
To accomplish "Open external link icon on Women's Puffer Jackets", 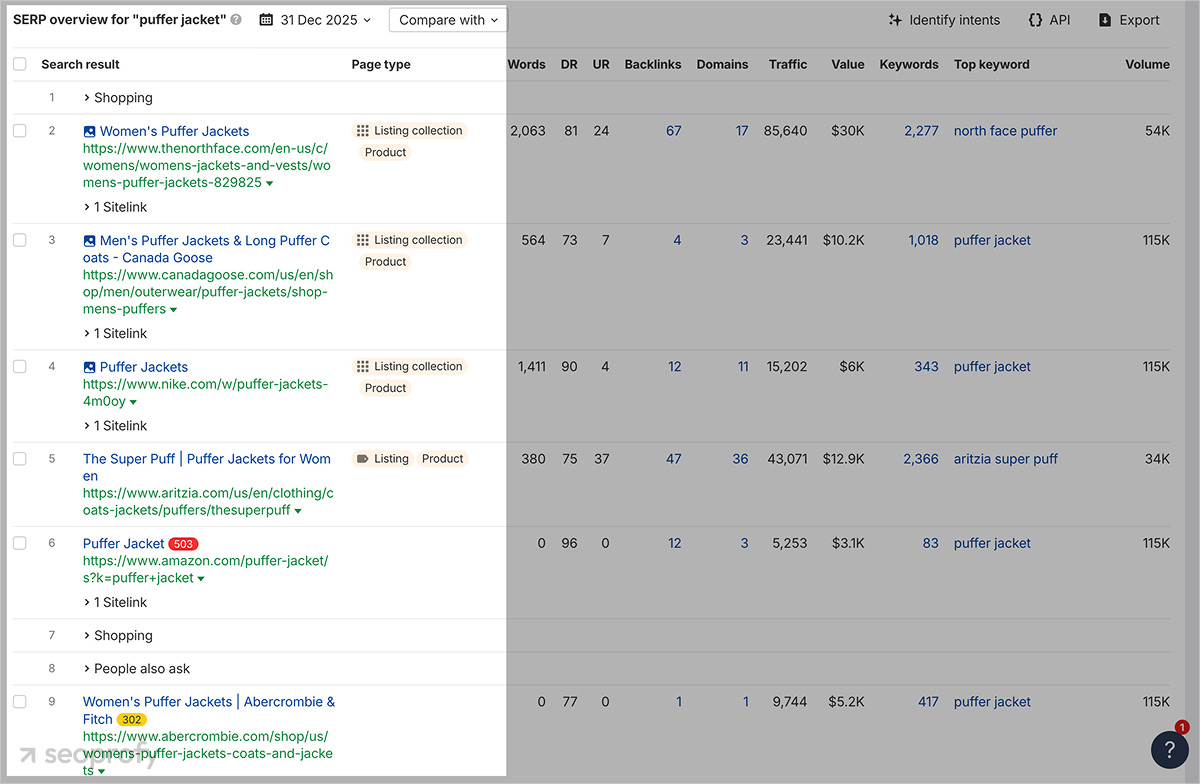I will coord(87,131).
